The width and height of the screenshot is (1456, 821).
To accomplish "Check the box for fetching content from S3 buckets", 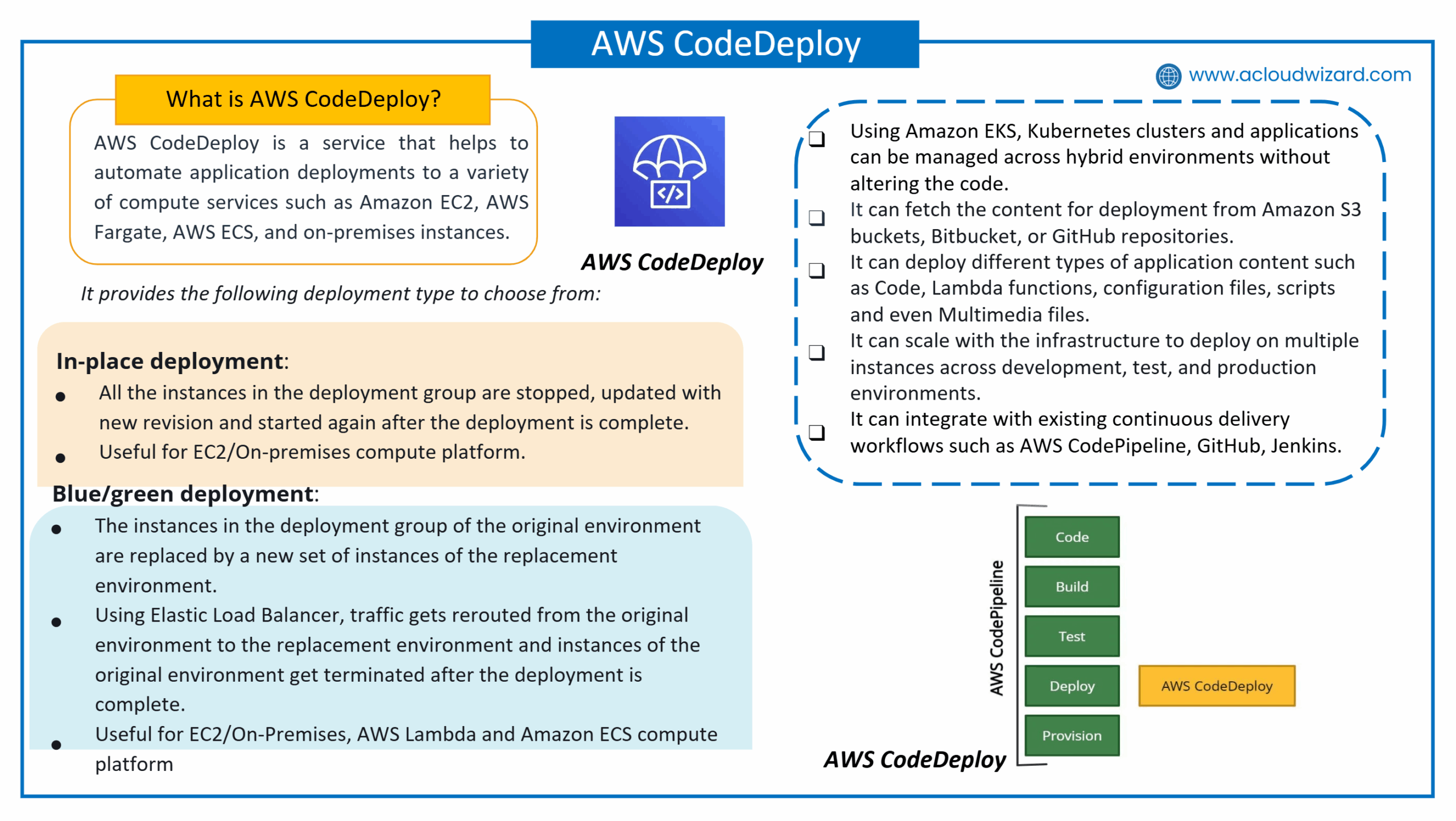I will click(x=817, y=217).
